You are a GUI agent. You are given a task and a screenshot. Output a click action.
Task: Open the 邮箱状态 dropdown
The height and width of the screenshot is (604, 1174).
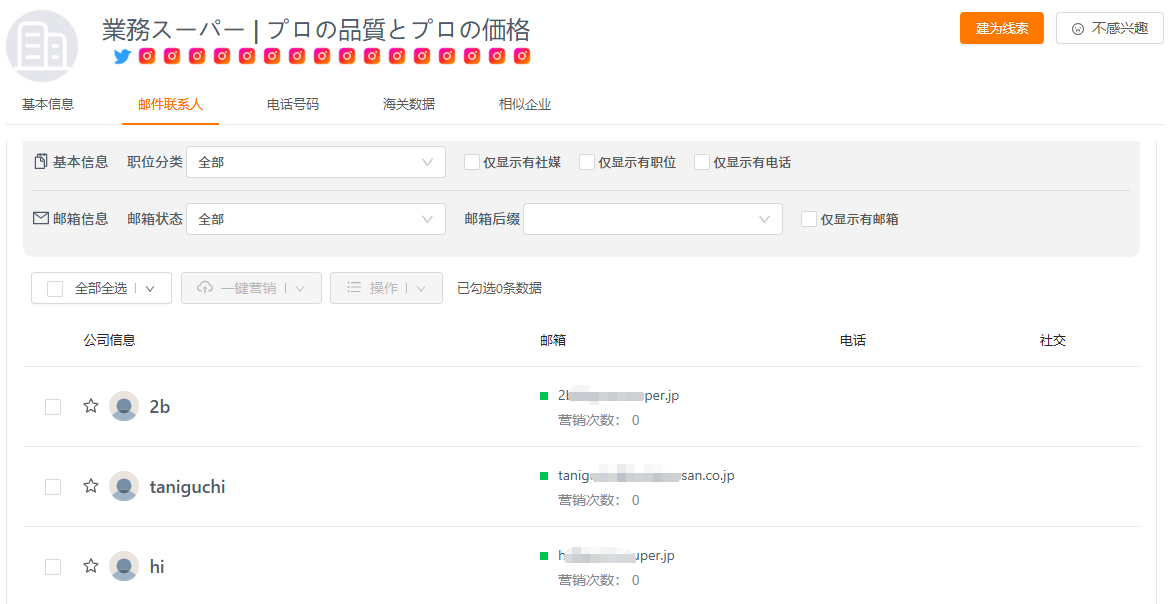(x=316, y=219)
